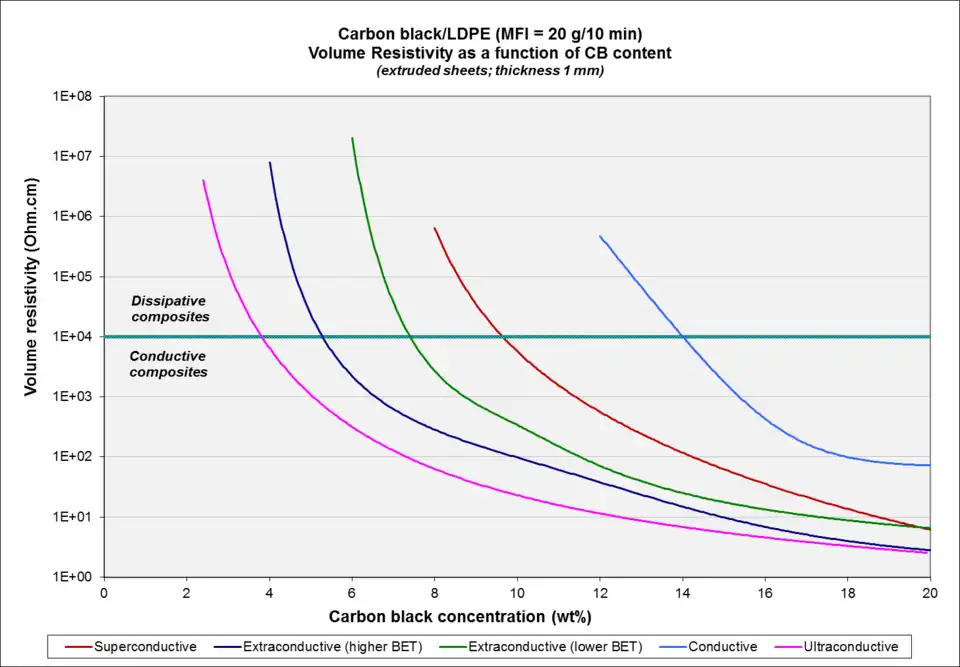Click the Ultraconductive legend entry
960x667 pixels.
850,647
